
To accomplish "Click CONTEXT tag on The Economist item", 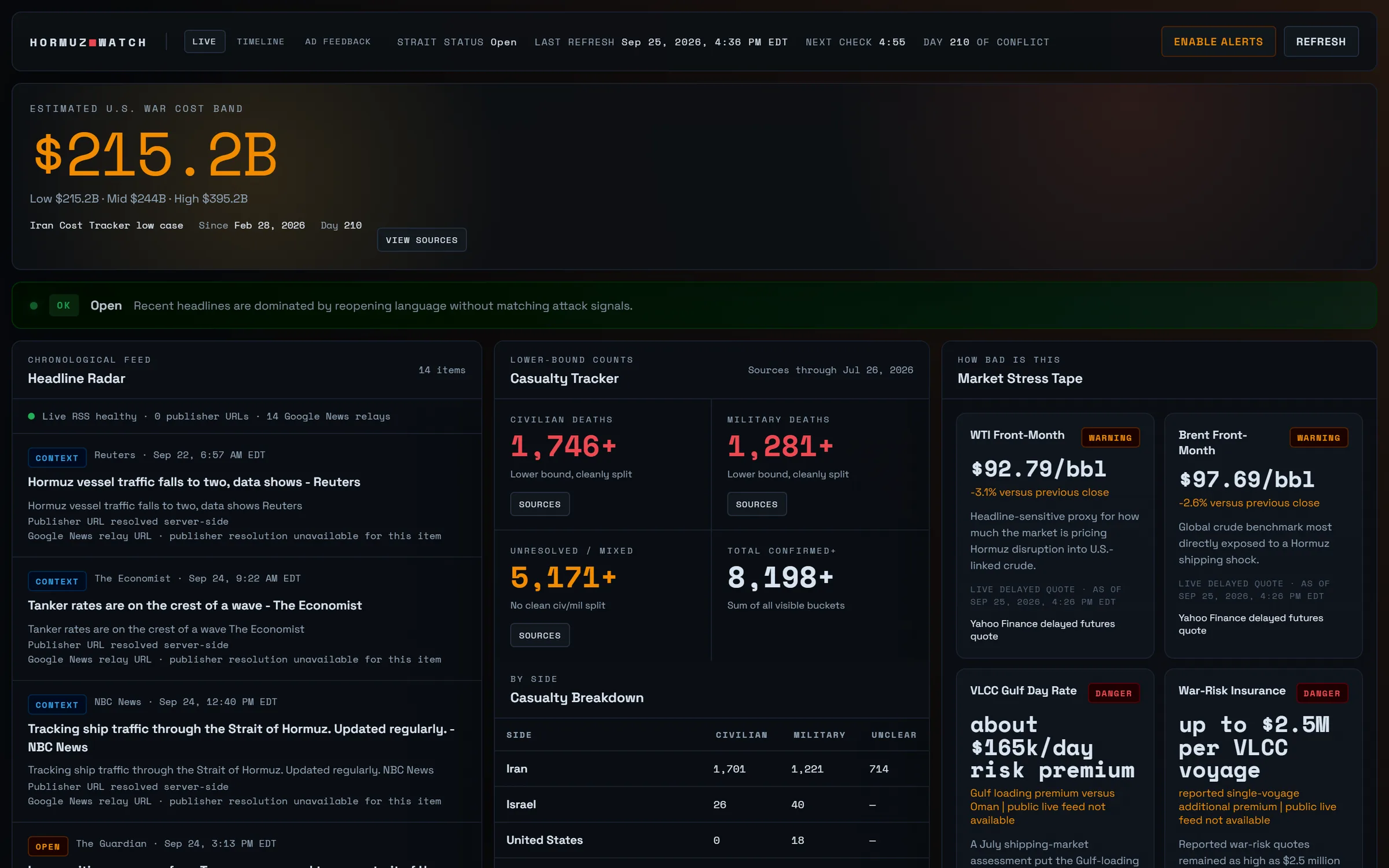I will tap(57, 581).
